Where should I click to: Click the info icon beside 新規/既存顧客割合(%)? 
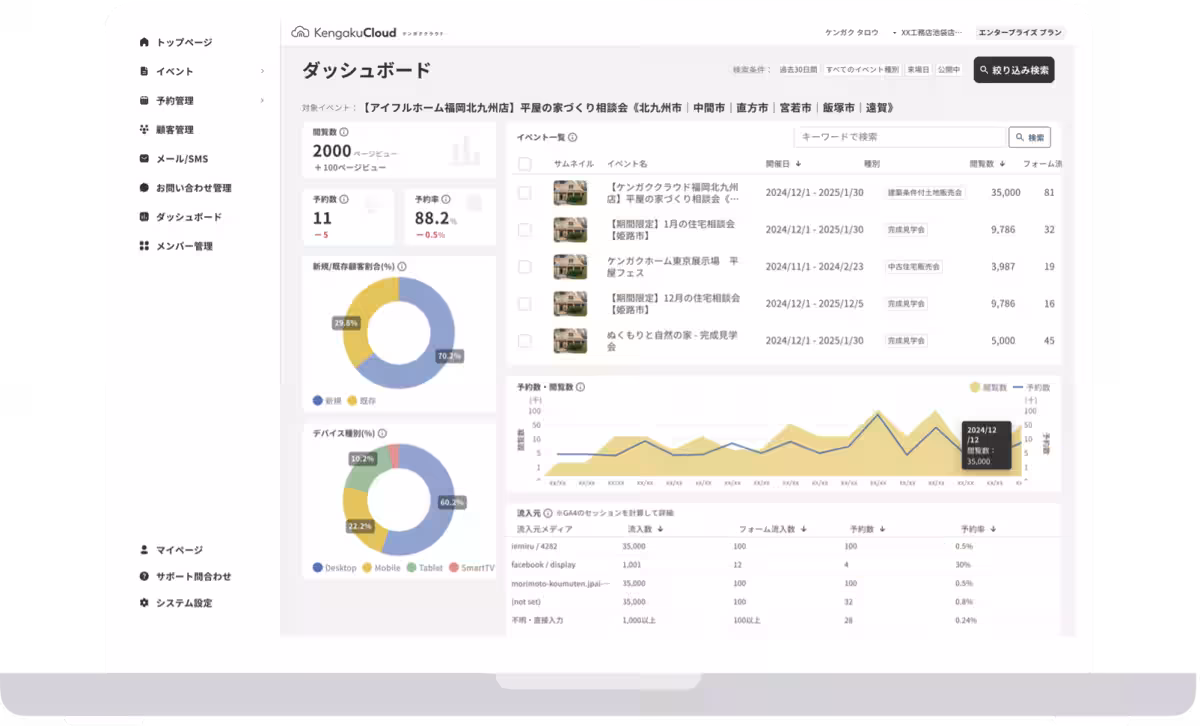(402, 267)
